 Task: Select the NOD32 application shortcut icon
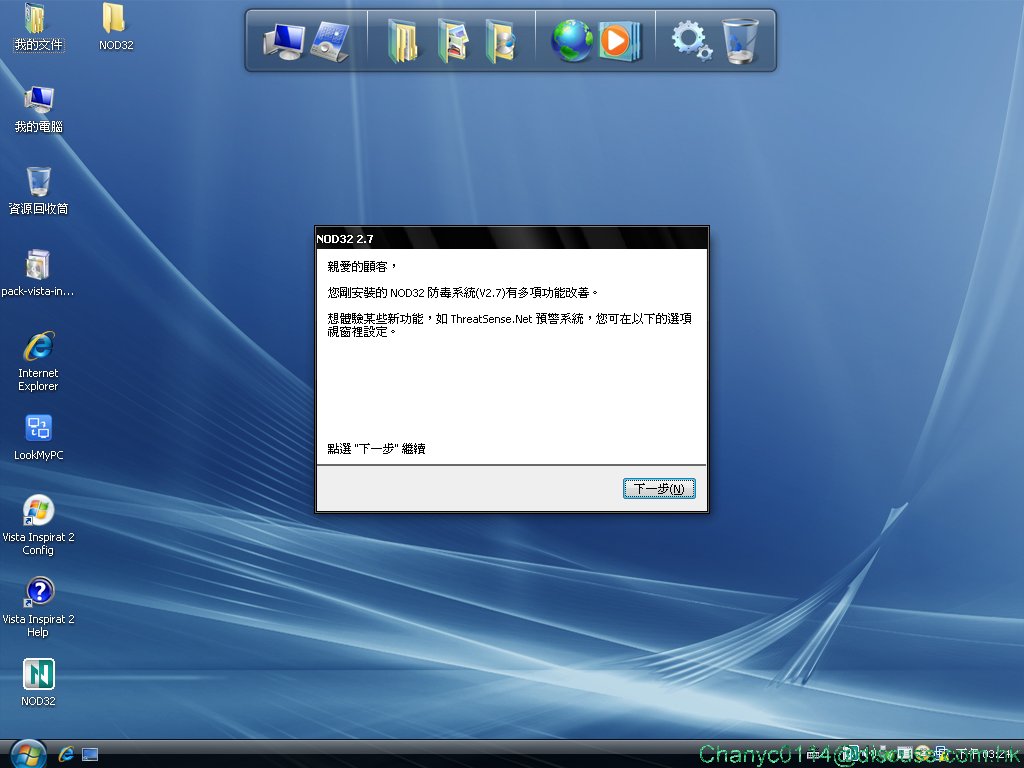pyautogui.click(x=39, y=683)
